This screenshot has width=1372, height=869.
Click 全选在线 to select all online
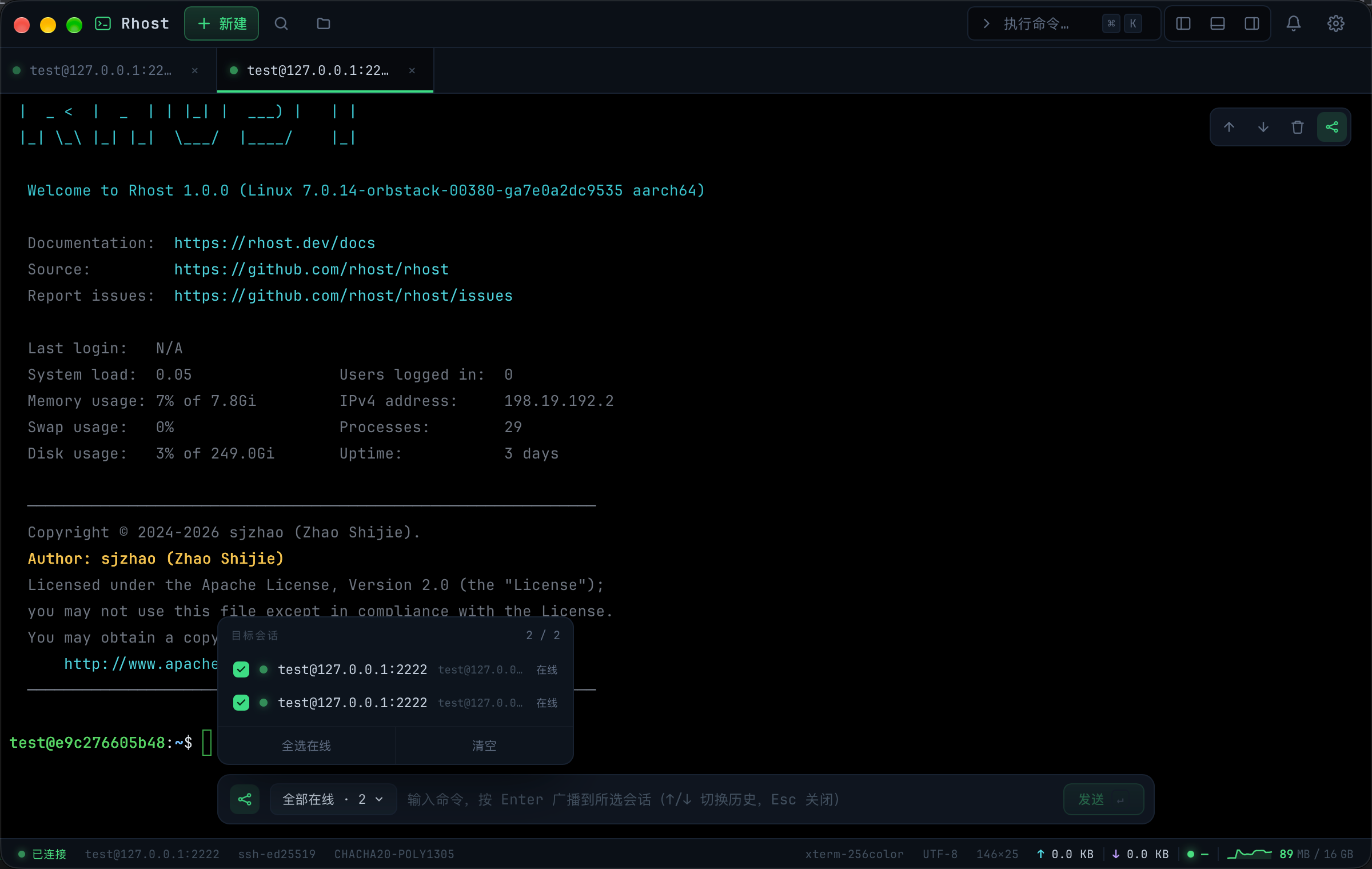pos(306,746)
